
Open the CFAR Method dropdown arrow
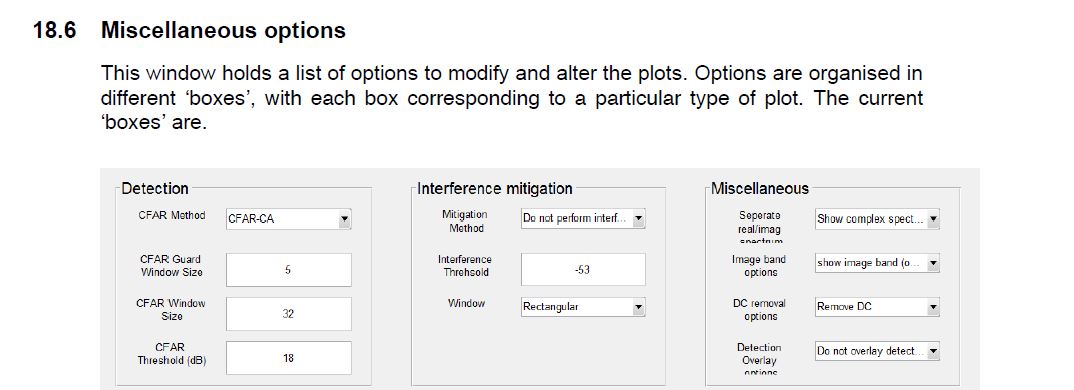345,219
